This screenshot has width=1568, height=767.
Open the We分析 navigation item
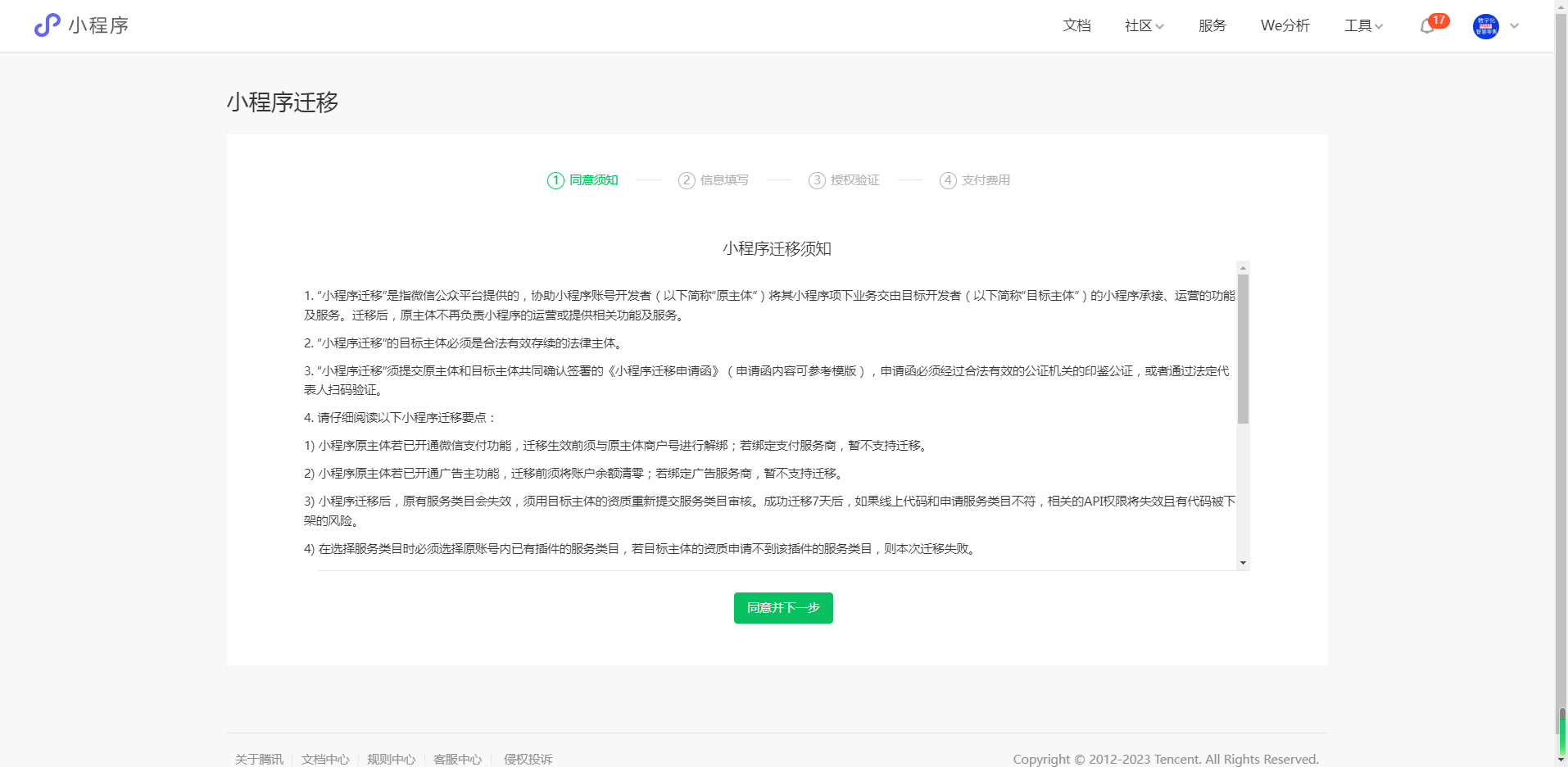(x=1285, y=26)
